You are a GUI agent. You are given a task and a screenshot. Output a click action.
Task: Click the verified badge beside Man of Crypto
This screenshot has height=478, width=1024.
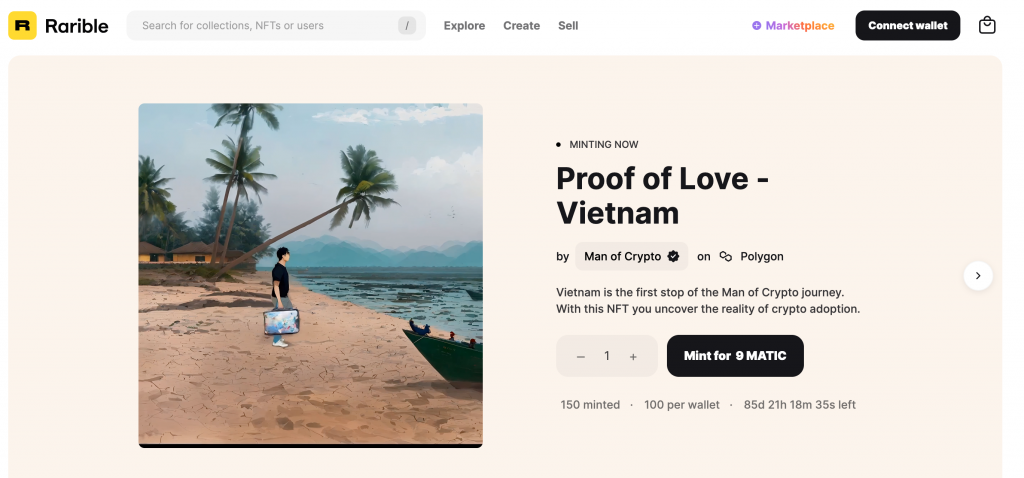pos(673,257)
